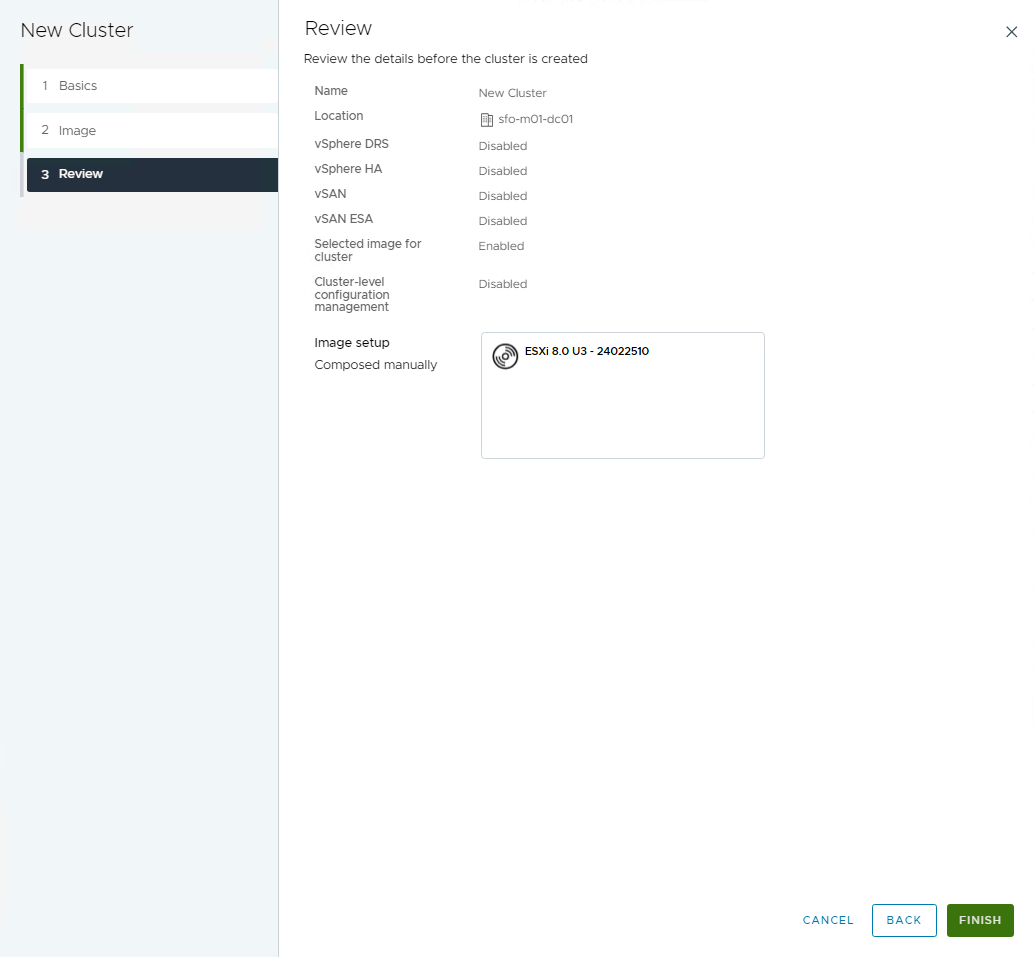The width and height of the screenshot is (1034, 957).
Task: Click the Composed manually text
Action: click(375, 365)
